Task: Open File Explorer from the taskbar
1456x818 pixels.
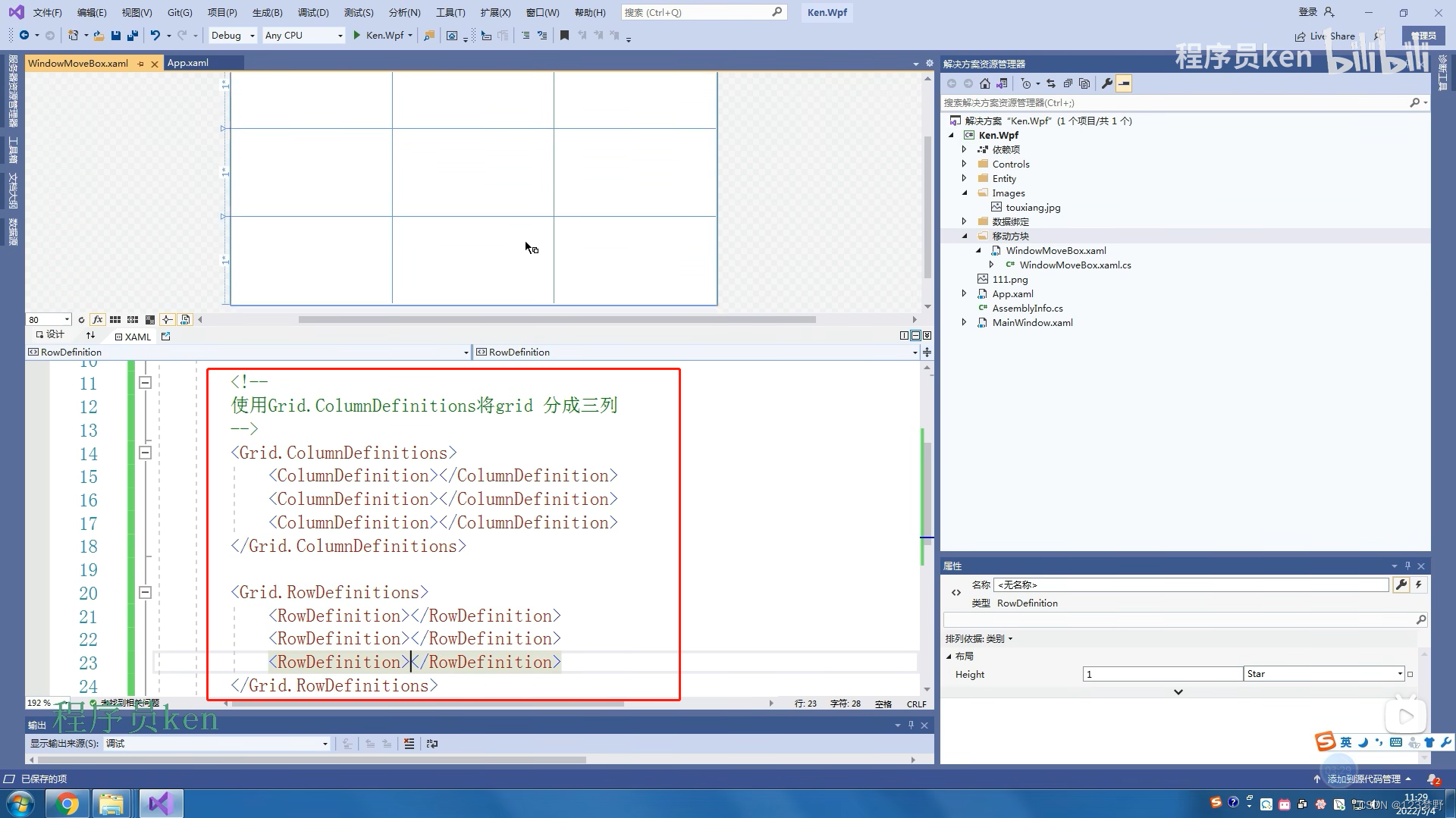Action: [x=111, y=804]
